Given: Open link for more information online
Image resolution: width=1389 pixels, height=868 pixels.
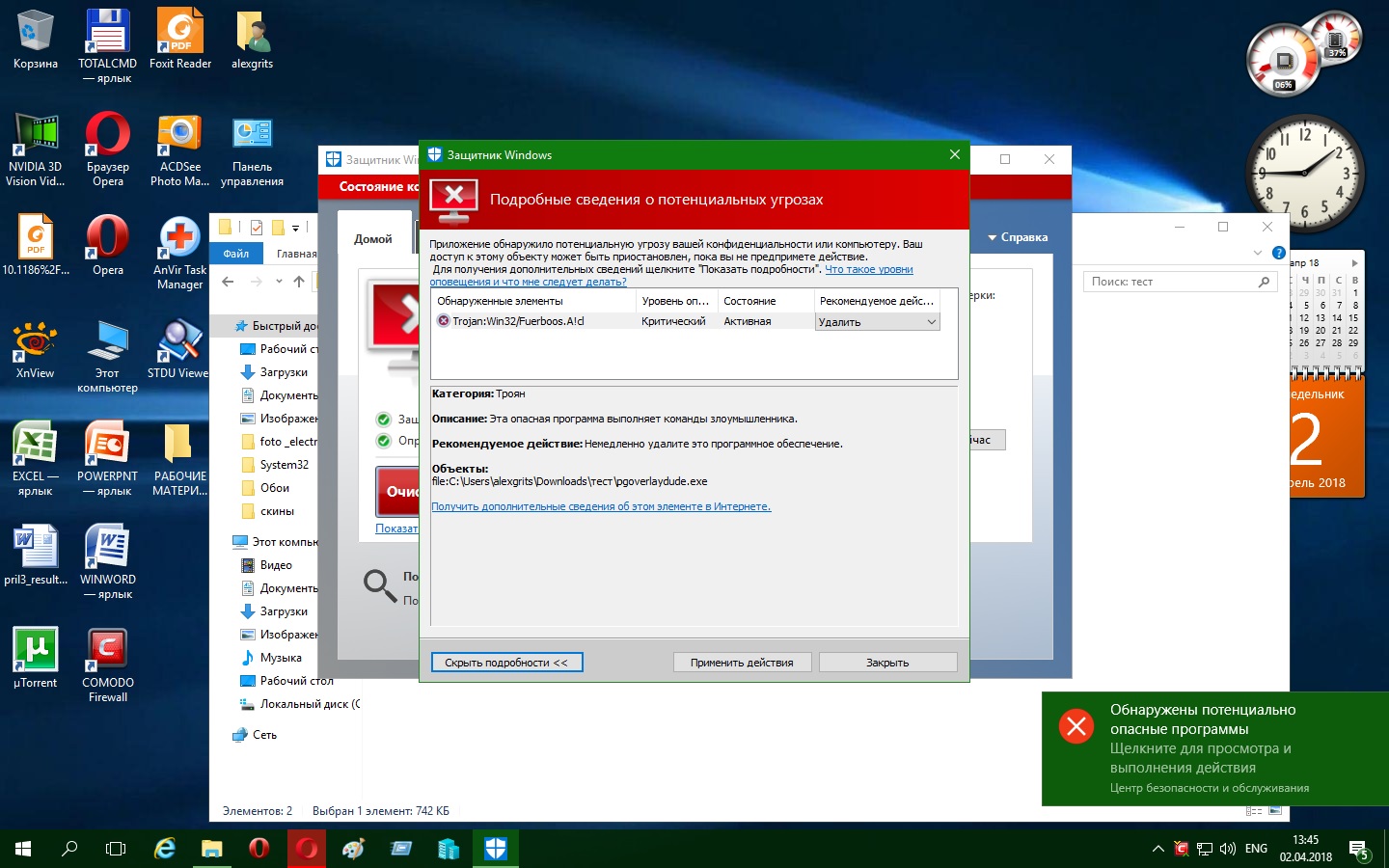Looking at the screenshot, I should point(601,506).
